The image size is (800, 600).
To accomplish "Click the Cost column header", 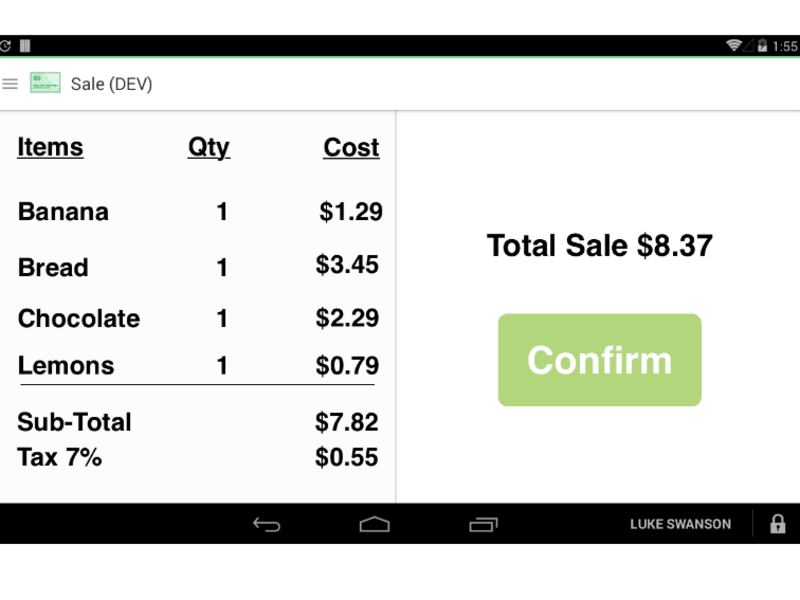I will 351,148.
